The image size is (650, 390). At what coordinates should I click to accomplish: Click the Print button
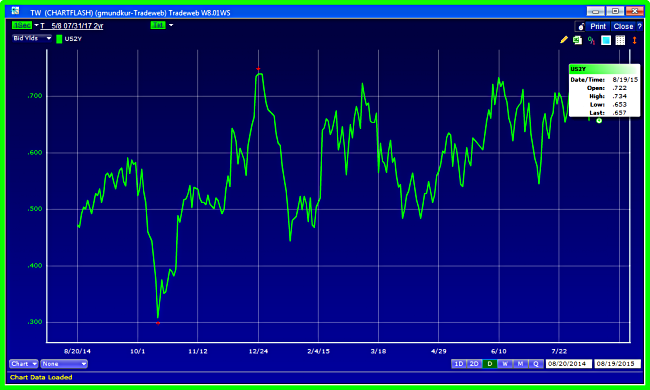click(x=598, y=27)
